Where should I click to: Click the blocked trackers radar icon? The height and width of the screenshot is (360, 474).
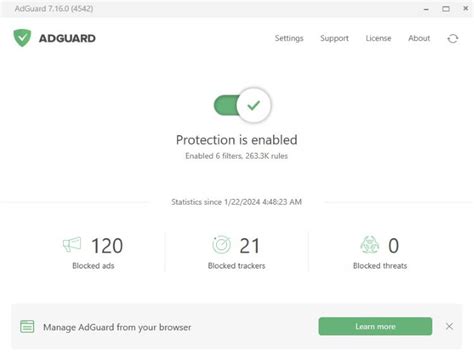coord(221,245)
